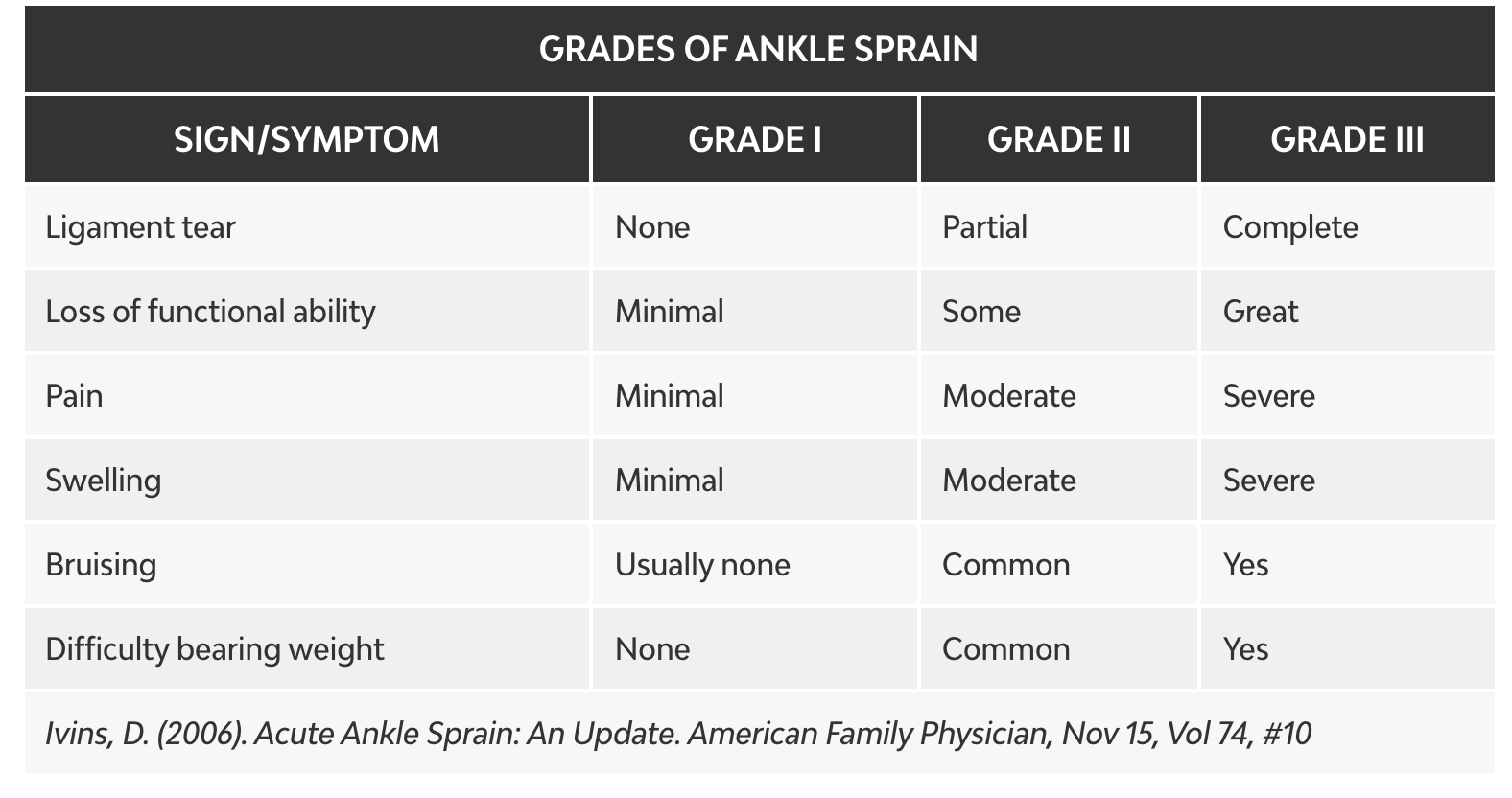
Task: Click the Bruising row label
Action: pos(101,565)
